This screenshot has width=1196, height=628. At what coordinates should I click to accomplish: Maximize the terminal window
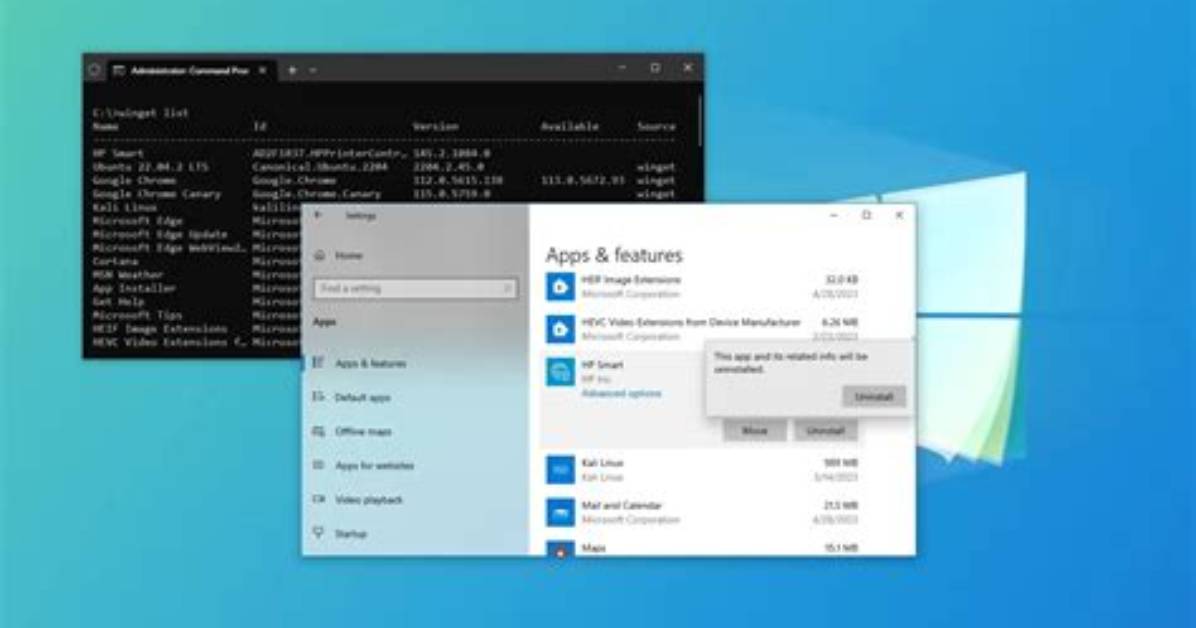click(x=655, y=68)
